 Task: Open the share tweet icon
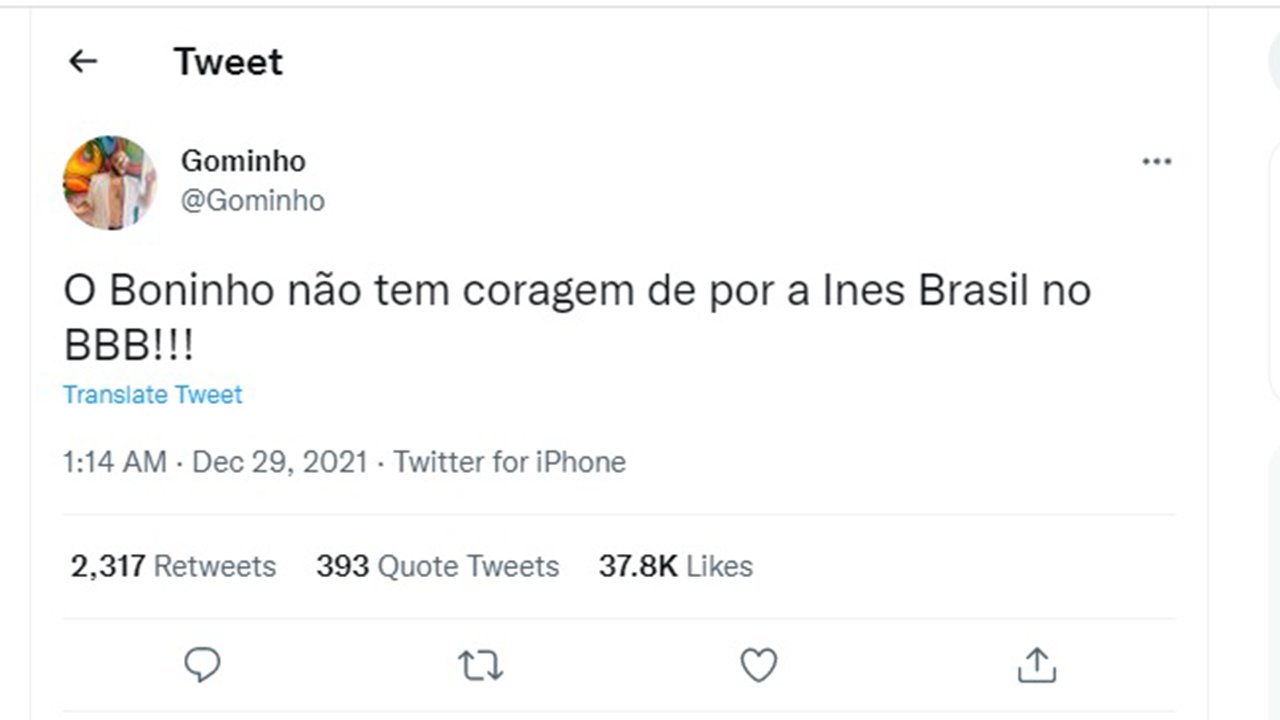click(x=1036, y=665)
